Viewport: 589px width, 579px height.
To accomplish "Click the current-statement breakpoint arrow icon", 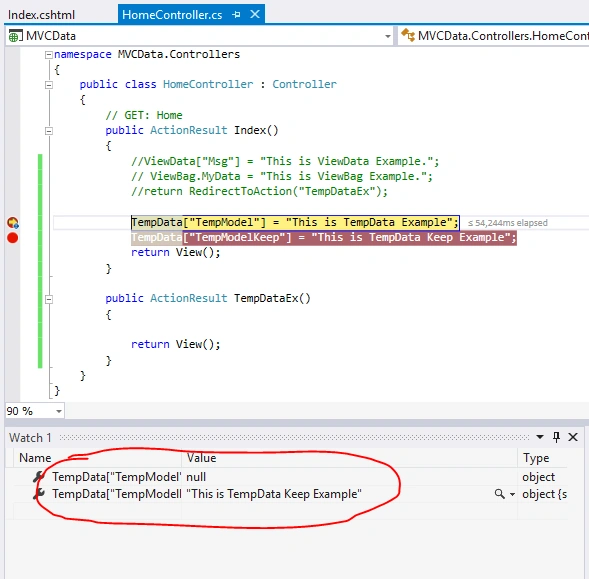I will click(x=13, y=223).
